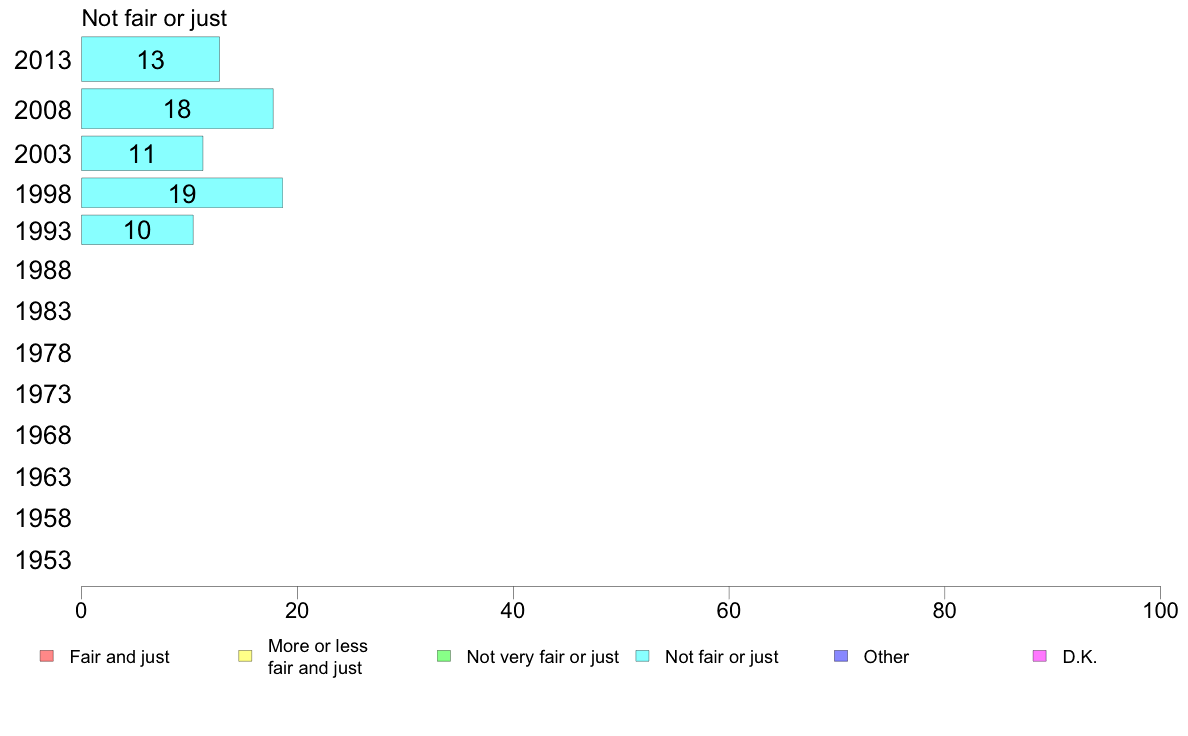Click the Other legend label text
The width and height of the screenshot is (1188, 736).
[x=886, y=657]
